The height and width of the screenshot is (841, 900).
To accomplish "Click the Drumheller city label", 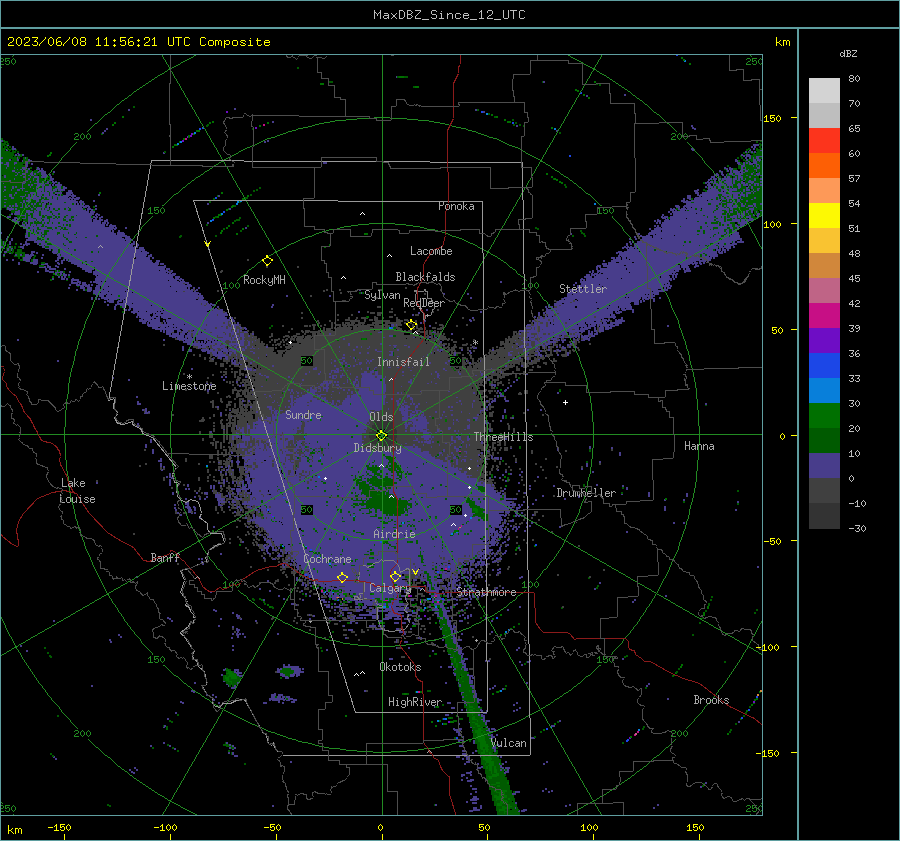I will pyautogui.click(x=586, y=493).
